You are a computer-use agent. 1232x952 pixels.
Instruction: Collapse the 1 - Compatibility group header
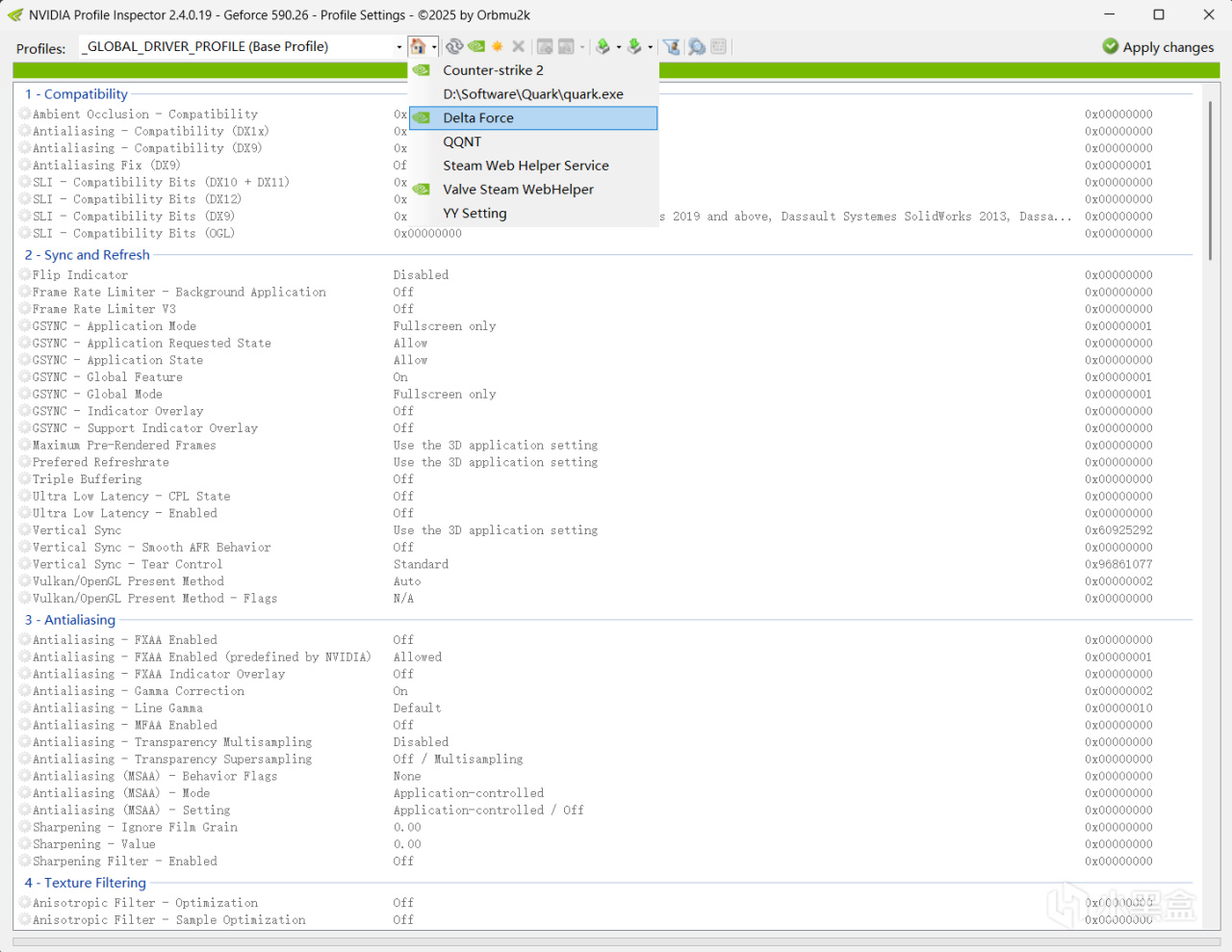tap(76, 94)
